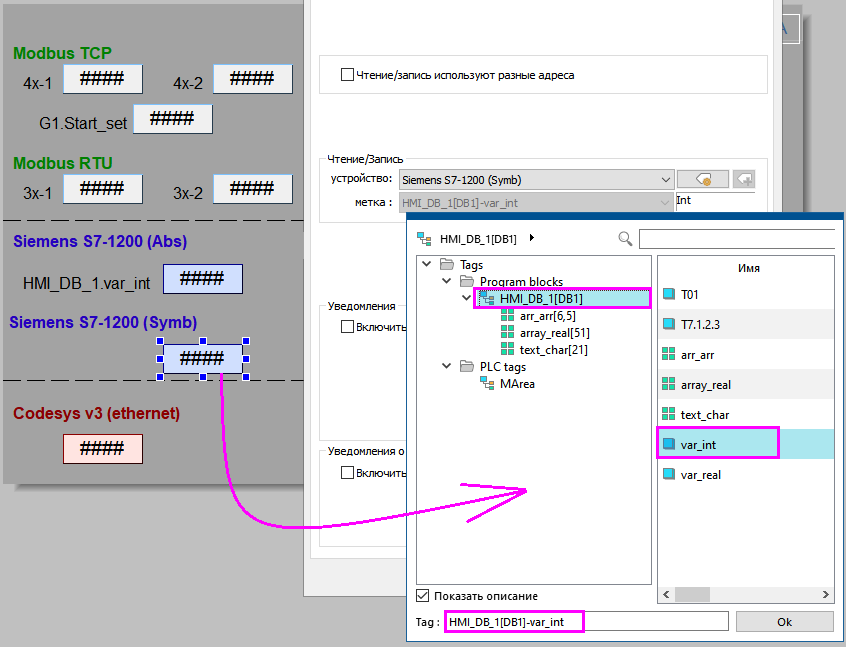Collapse the HMI_DB_1[DB1] node

466,298
